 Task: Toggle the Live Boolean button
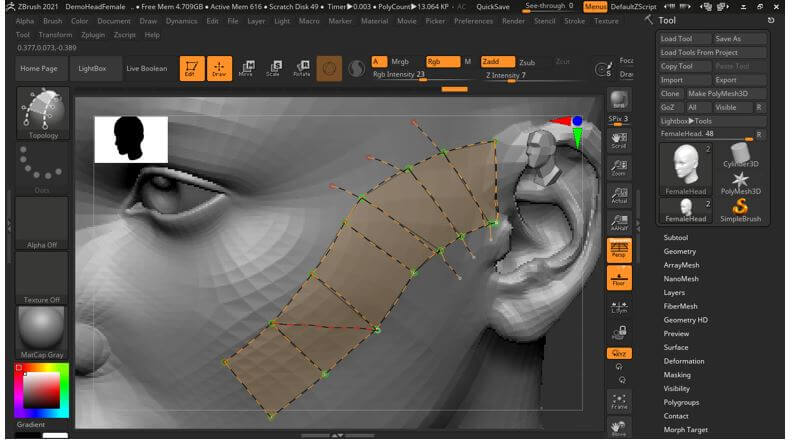pyautogui.click(x=147, y=68)
